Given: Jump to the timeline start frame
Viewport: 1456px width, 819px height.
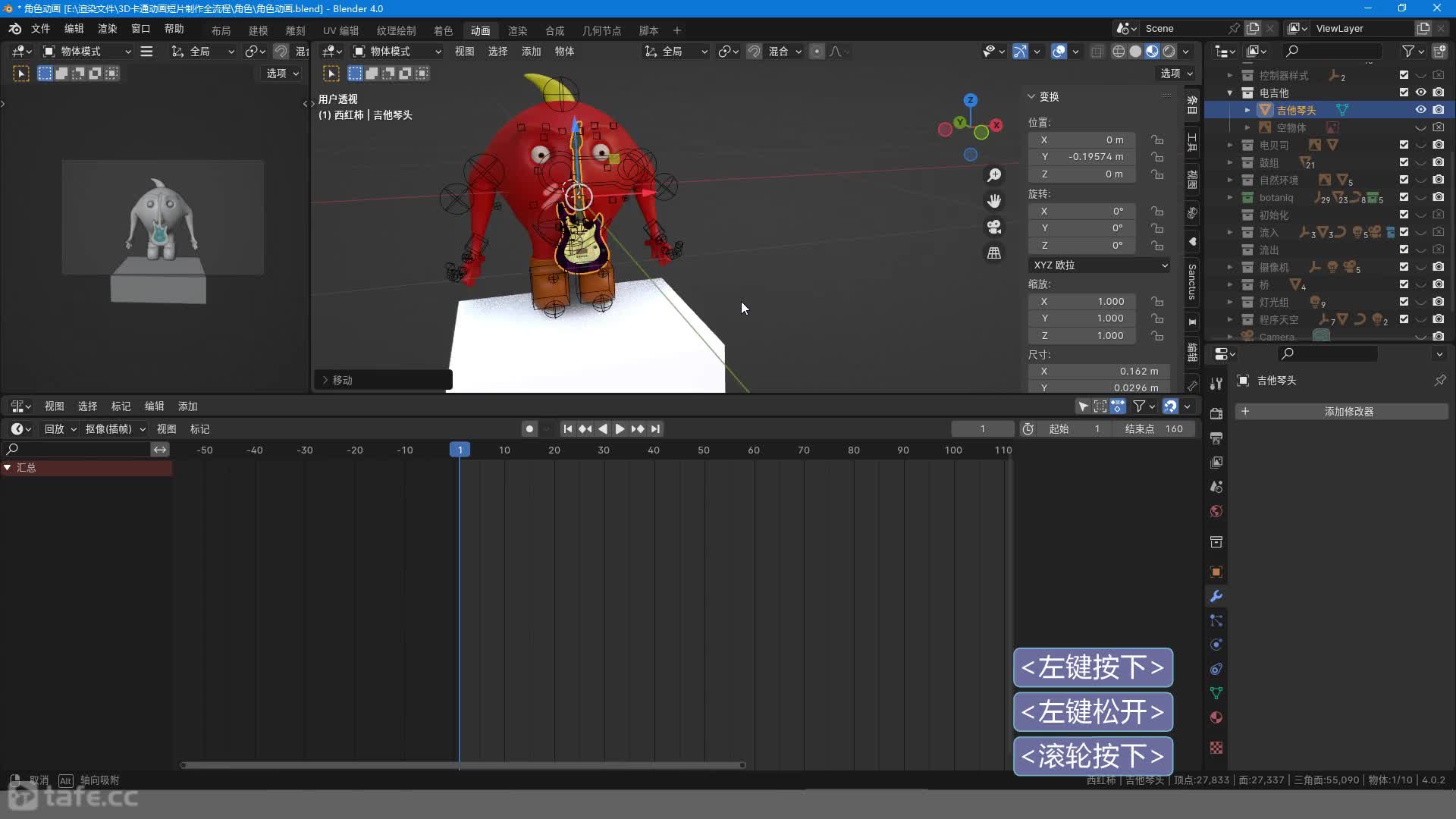Looking at the screenshot, I should point(567,429).
